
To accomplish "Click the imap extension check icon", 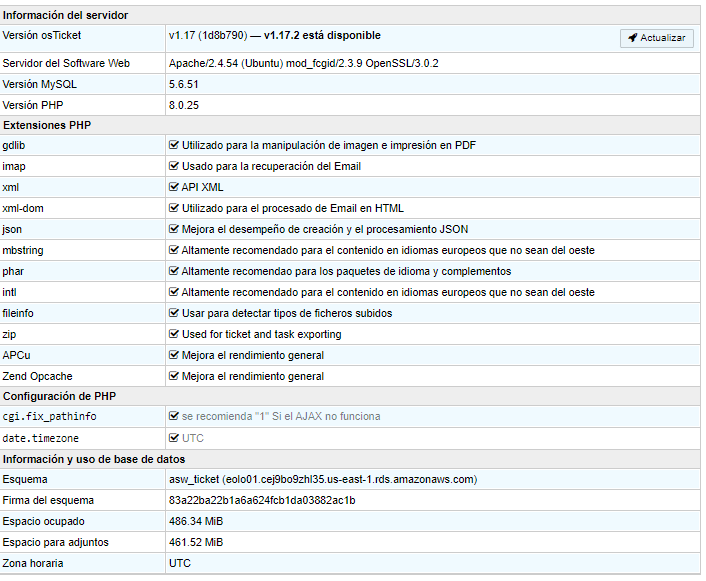I will click(174, 166).
